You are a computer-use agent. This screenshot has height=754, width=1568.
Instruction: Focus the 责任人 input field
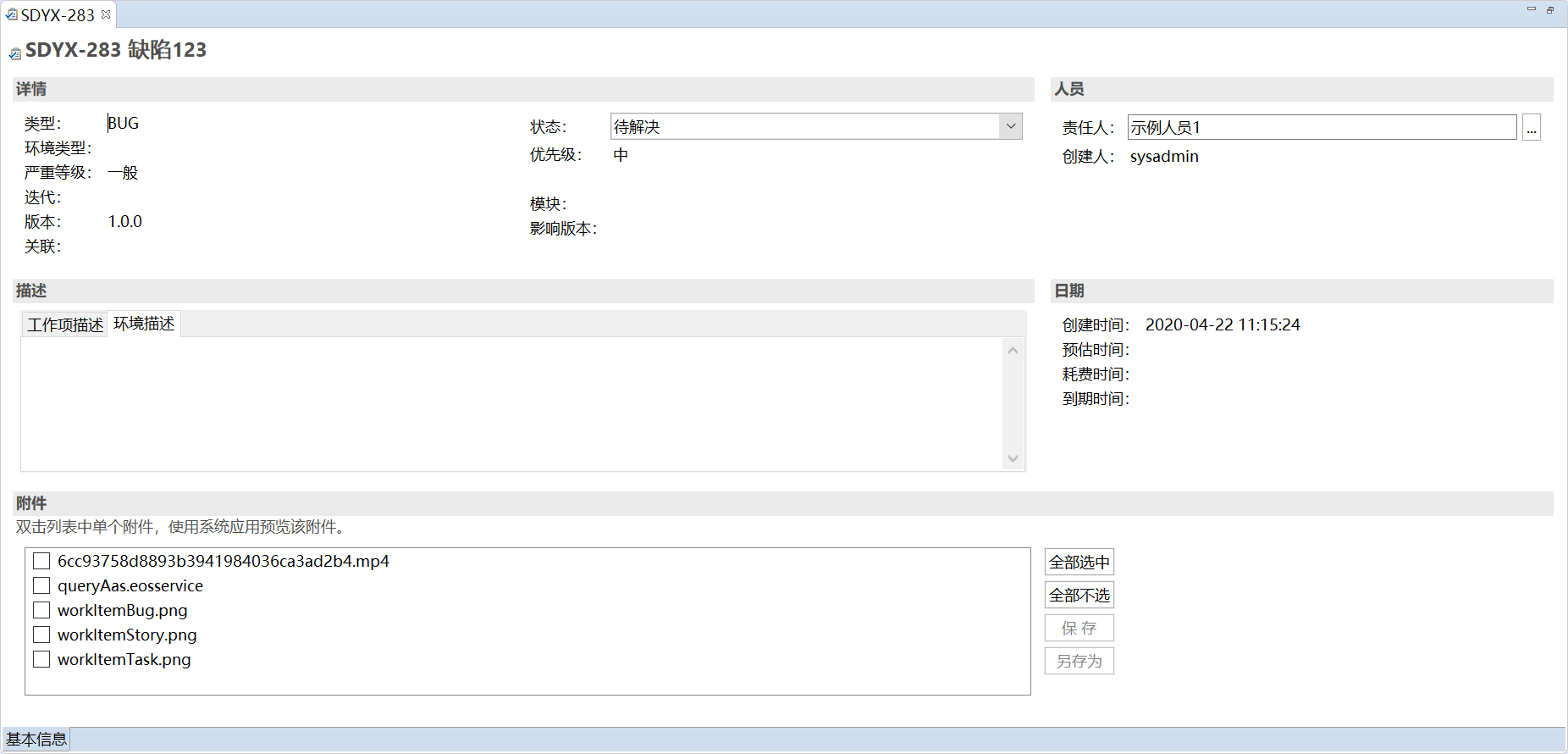(1321, 128)
